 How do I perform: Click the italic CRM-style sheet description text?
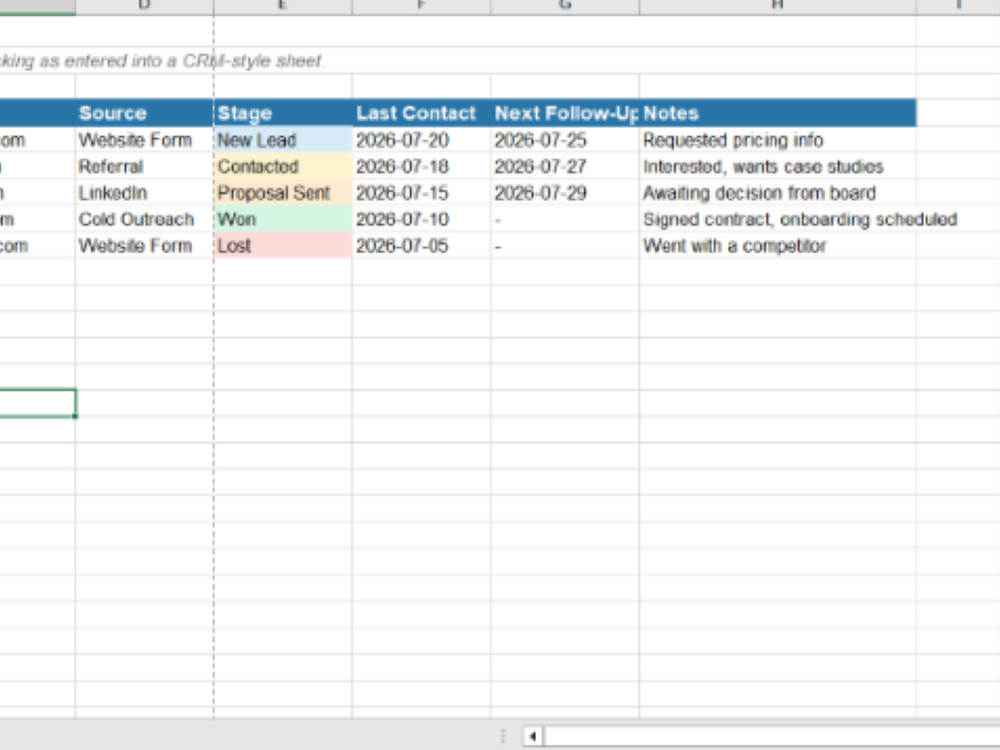(x=162, y=61)
